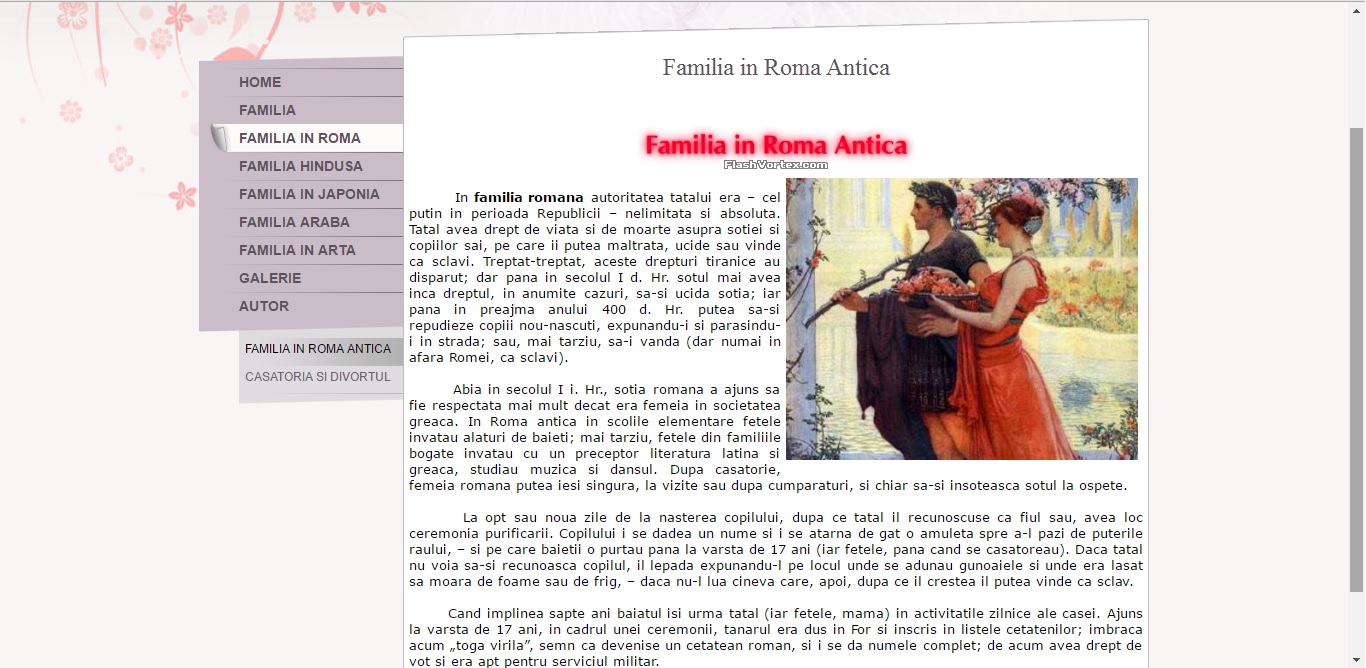Click the bold text familia romana
The image size is (1366, 668).
click(528, 197)
